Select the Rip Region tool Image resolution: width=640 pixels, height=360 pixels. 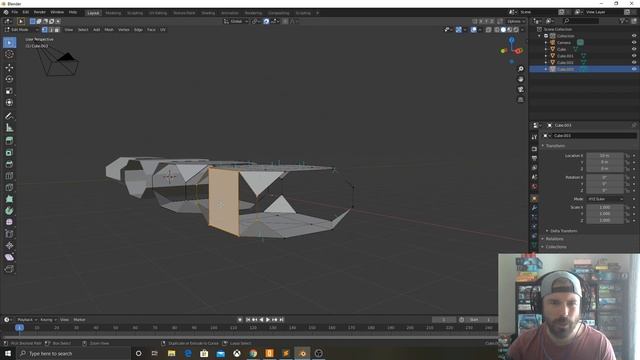coord(9,269)
